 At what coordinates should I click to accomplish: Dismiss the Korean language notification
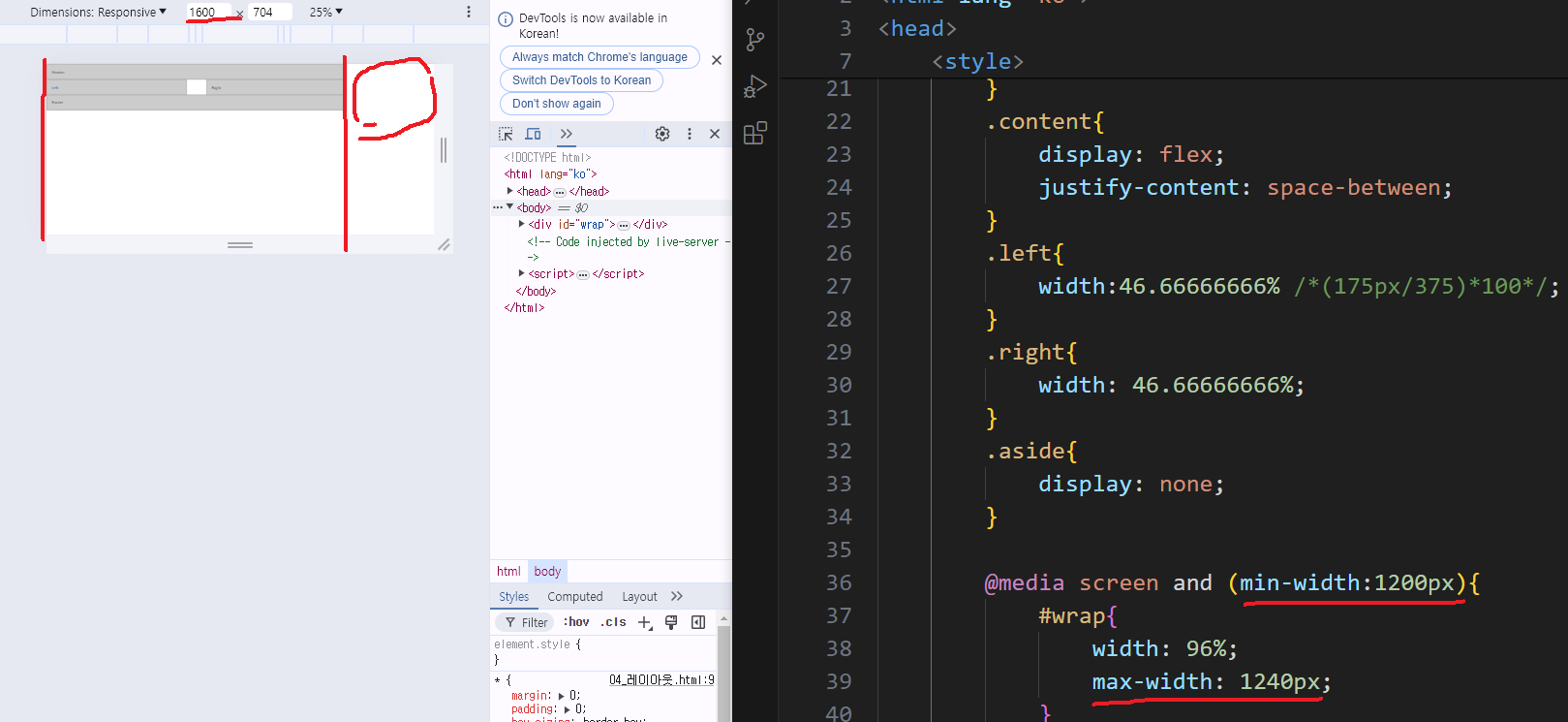click(717, 60)
